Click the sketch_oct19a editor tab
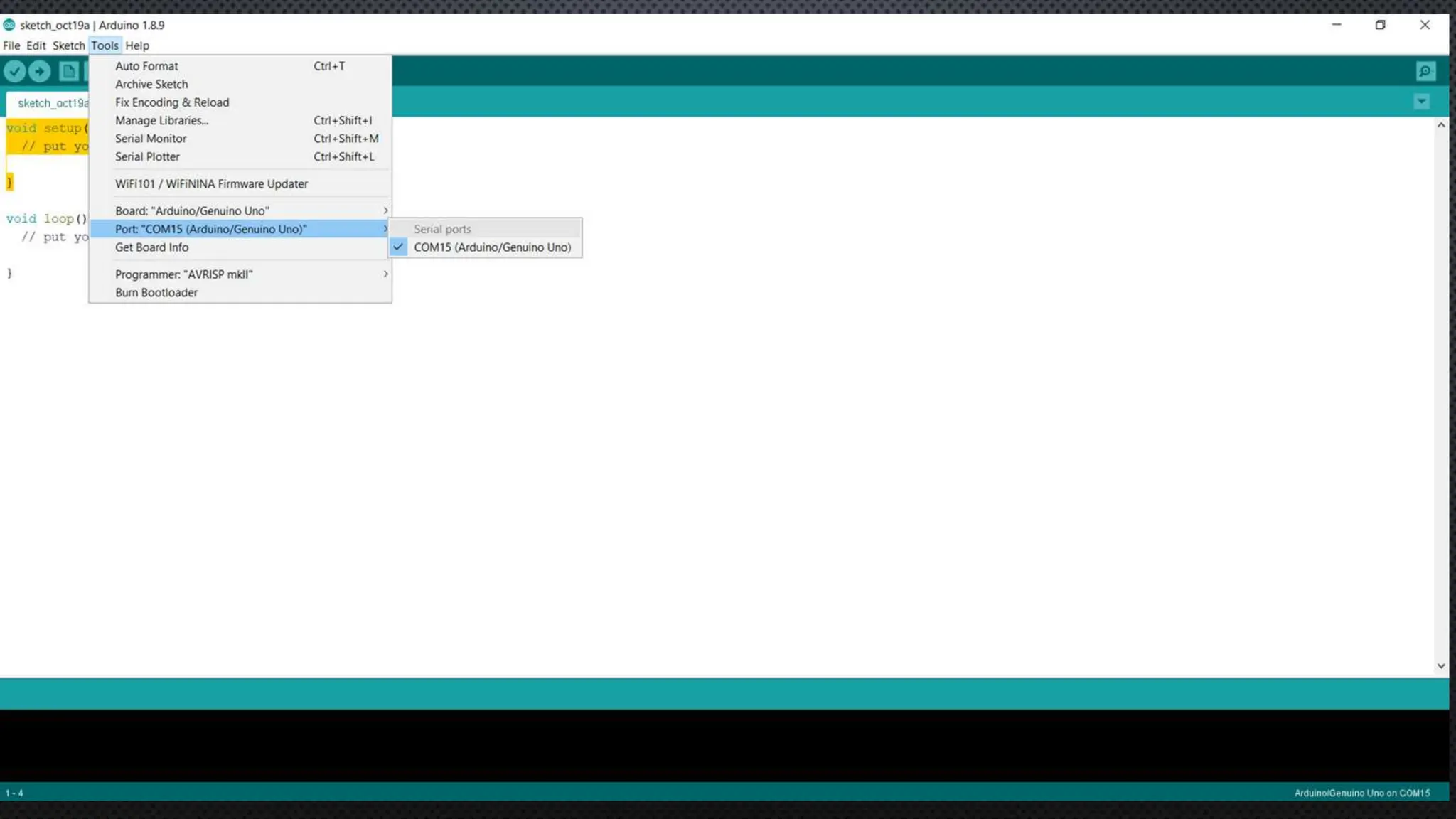The height and width of the screenshot is (819, 1456). 48,103
